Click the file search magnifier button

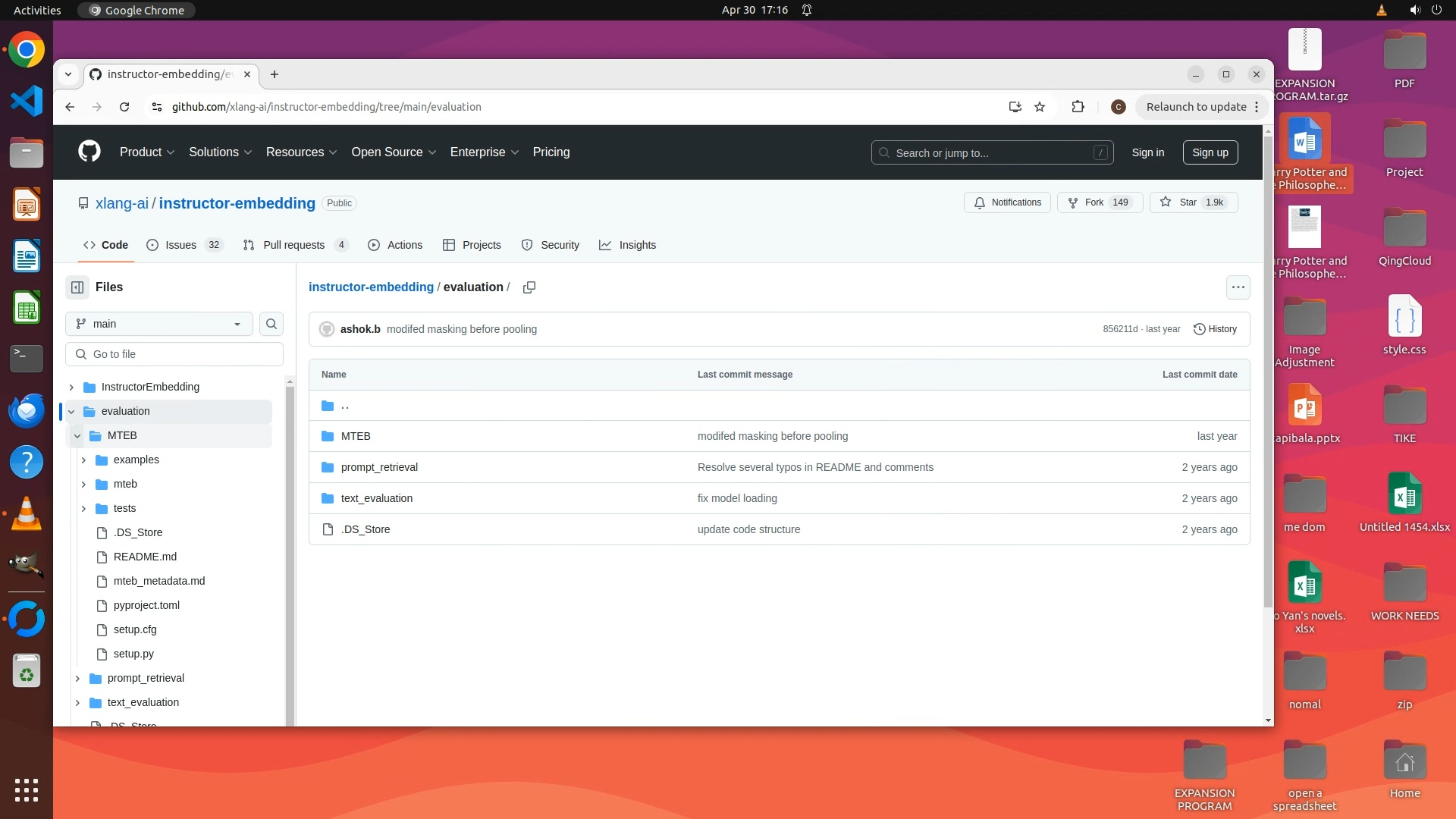point(271,324)
